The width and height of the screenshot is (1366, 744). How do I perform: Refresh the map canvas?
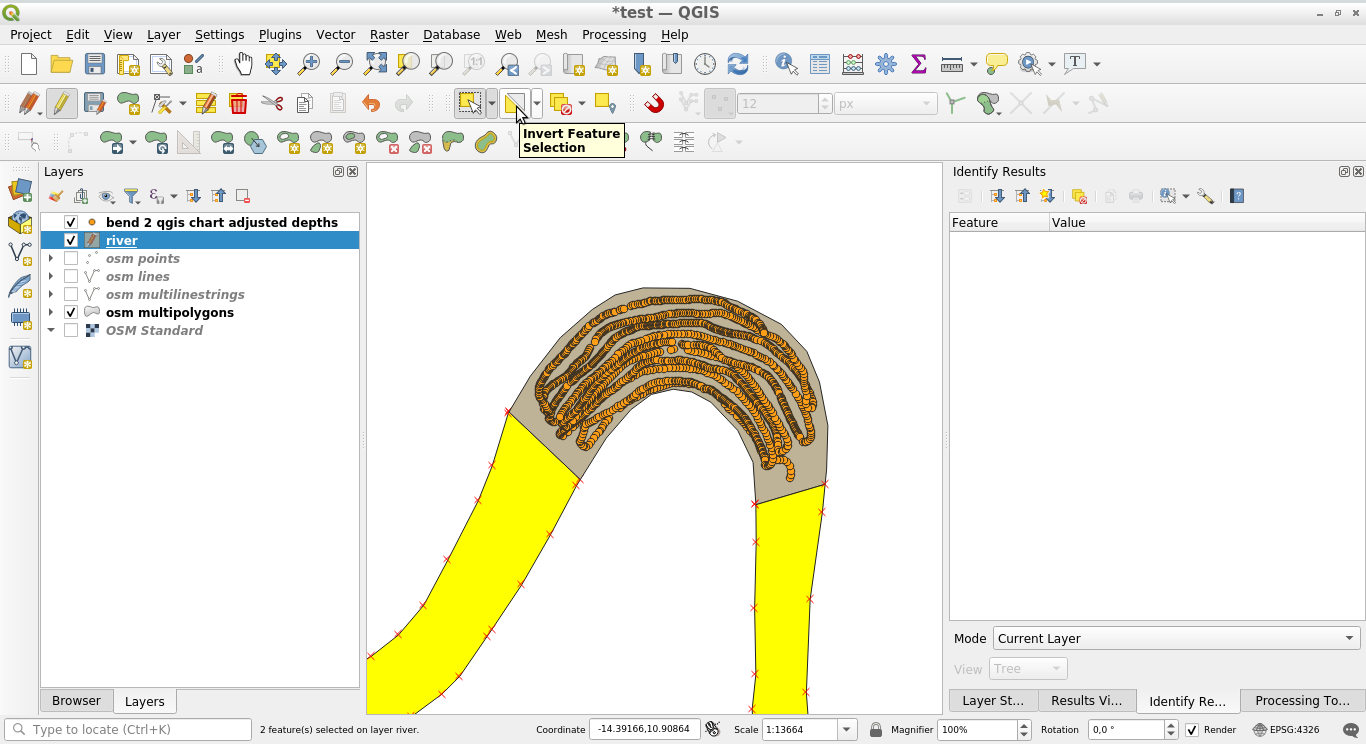point(738,64)
